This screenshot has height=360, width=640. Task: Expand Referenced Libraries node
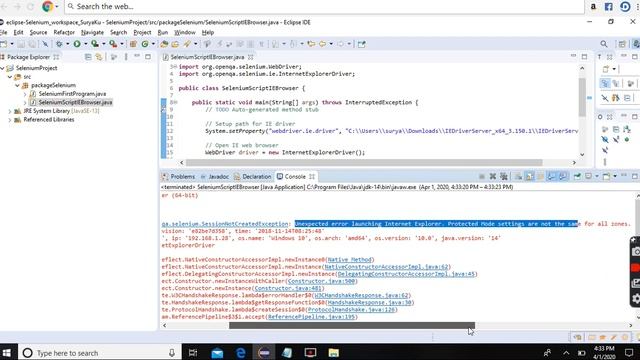pyautogui.click(x=10, y=120)
